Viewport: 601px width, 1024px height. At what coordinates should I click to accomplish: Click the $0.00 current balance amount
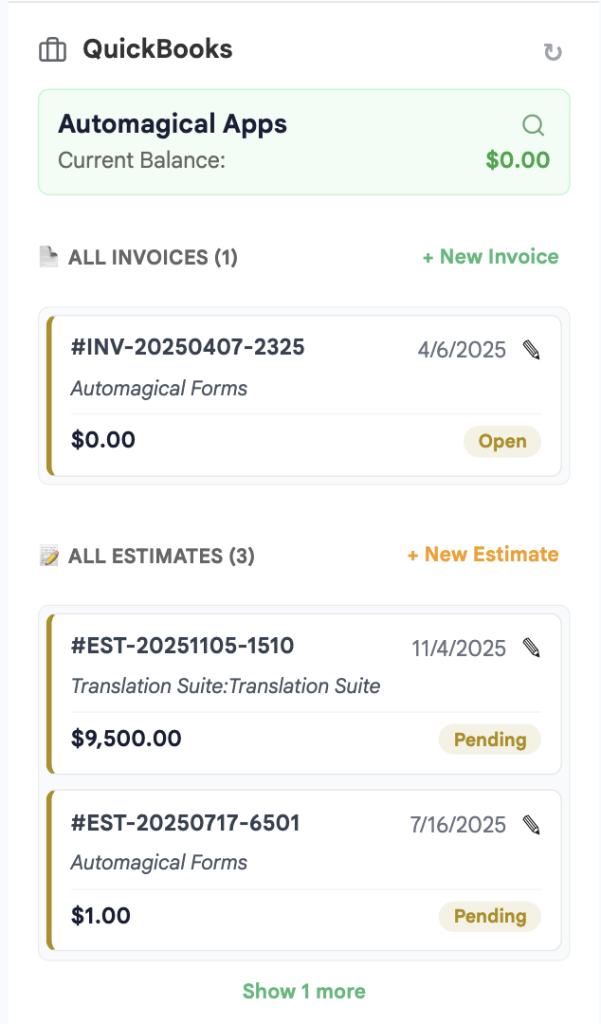click(x=517, y=160)
